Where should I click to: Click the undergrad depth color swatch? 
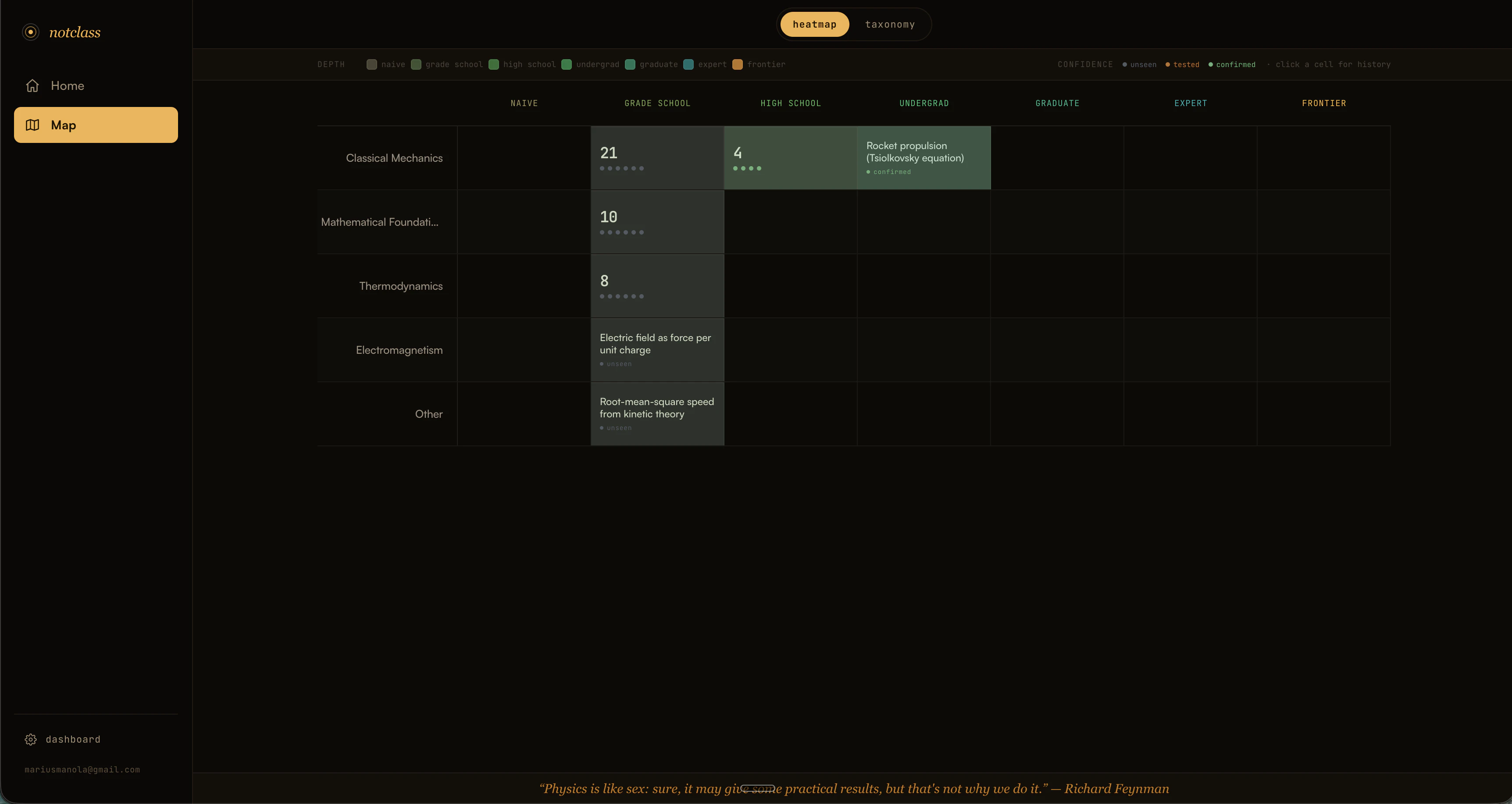point(567,64)
